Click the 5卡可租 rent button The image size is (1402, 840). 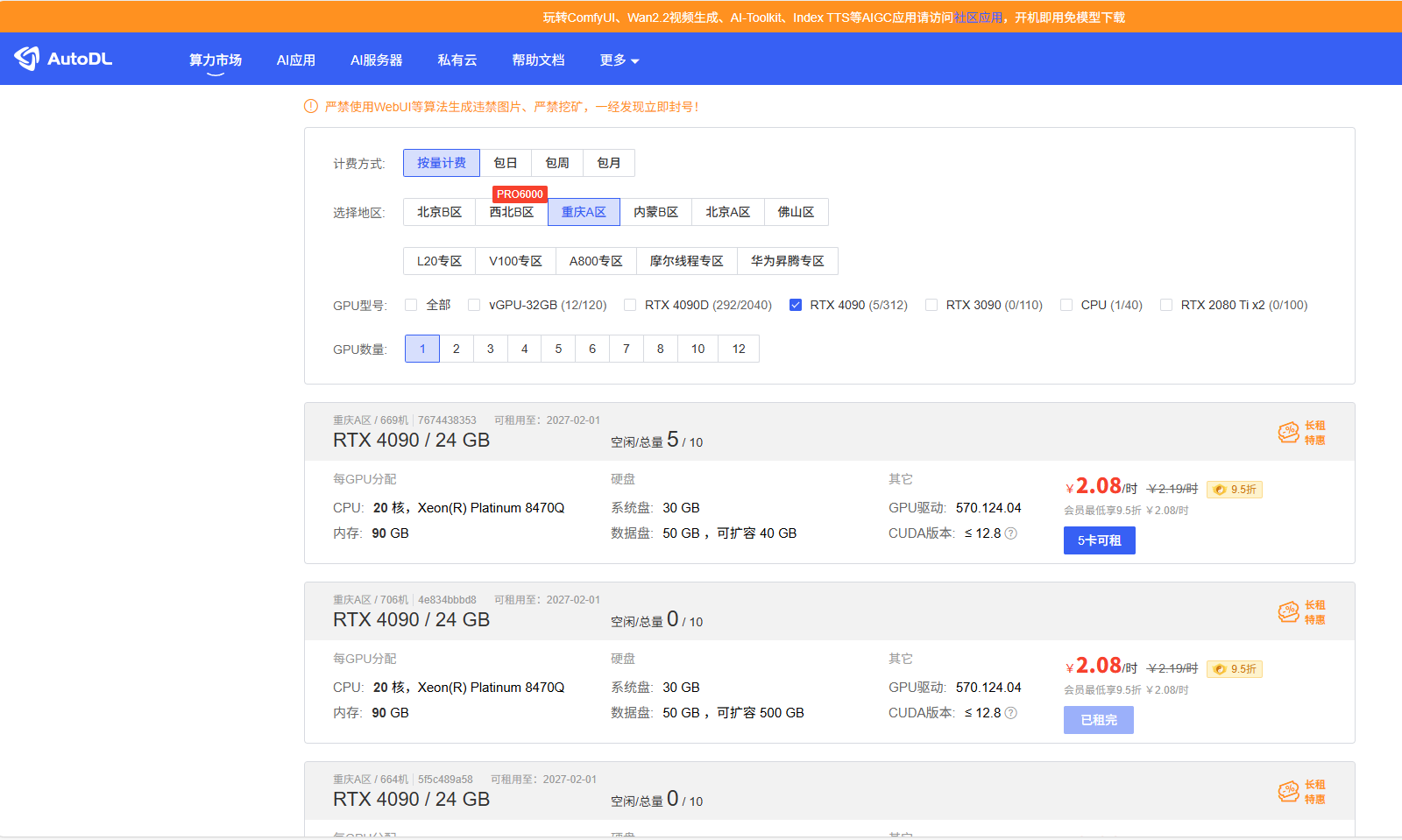click(x=1099, y=540)
